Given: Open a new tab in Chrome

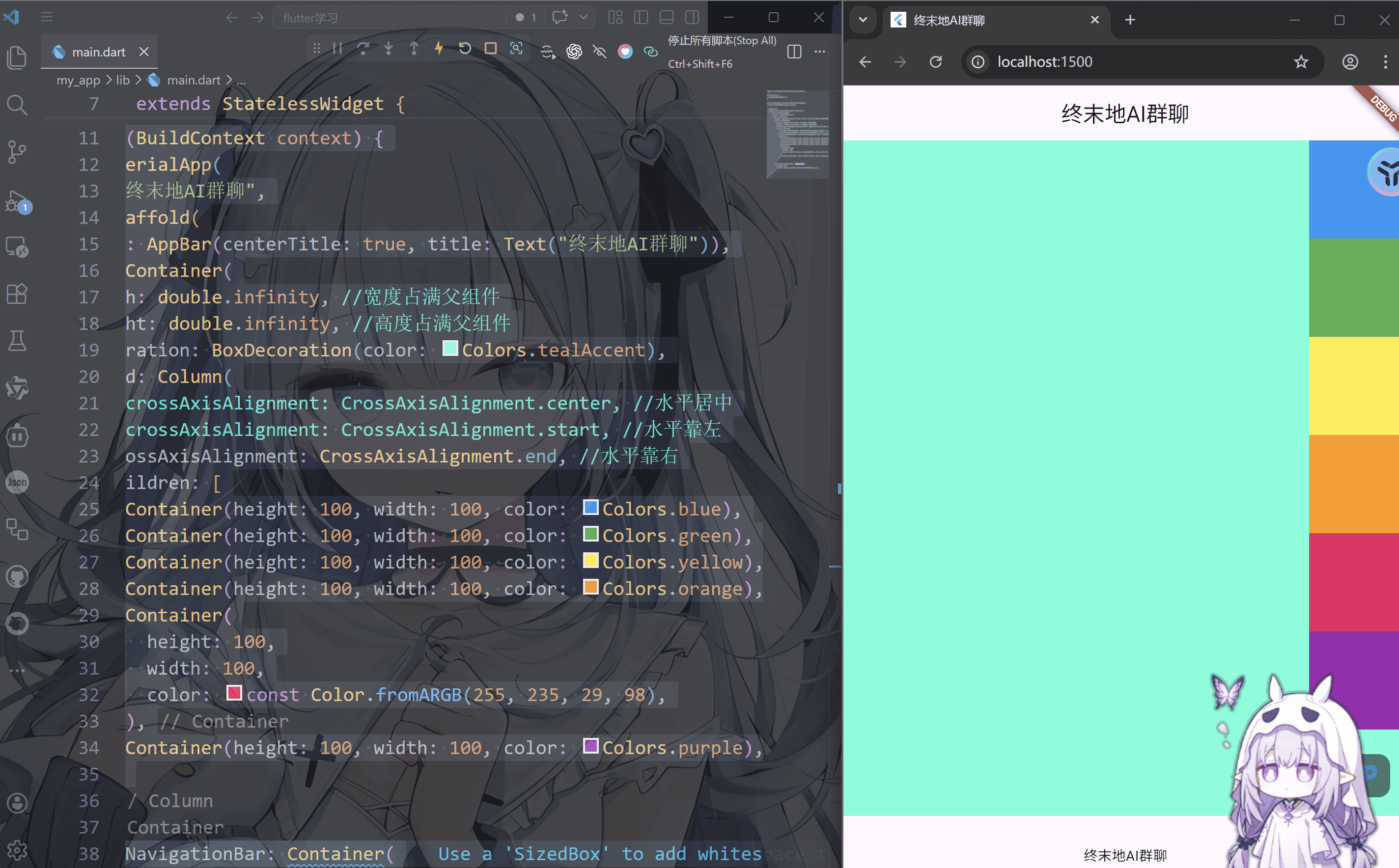Looking at the screenshot, I should (x=1130, y=20).
